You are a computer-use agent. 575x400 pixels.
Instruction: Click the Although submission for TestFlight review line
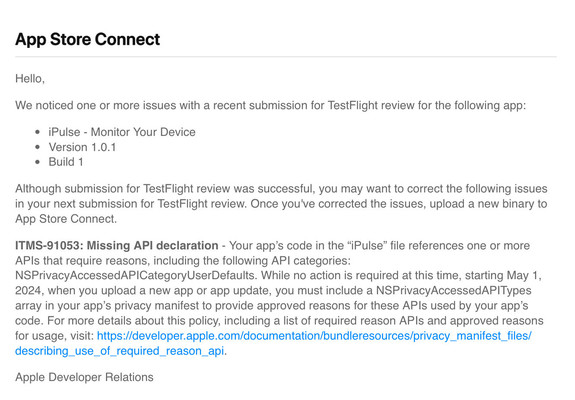tap(281, 188)
